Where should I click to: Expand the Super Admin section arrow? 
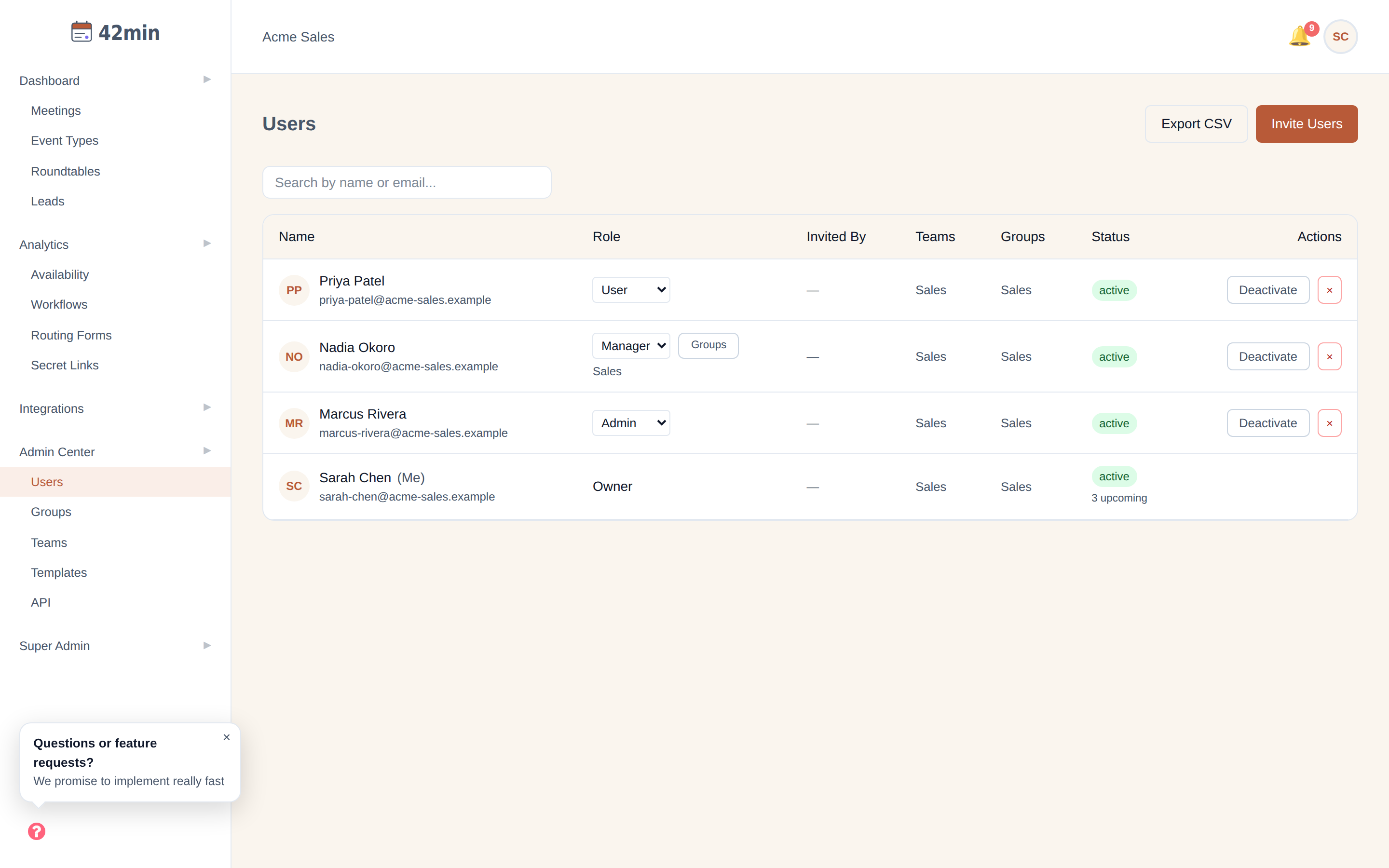coord(207,645)
